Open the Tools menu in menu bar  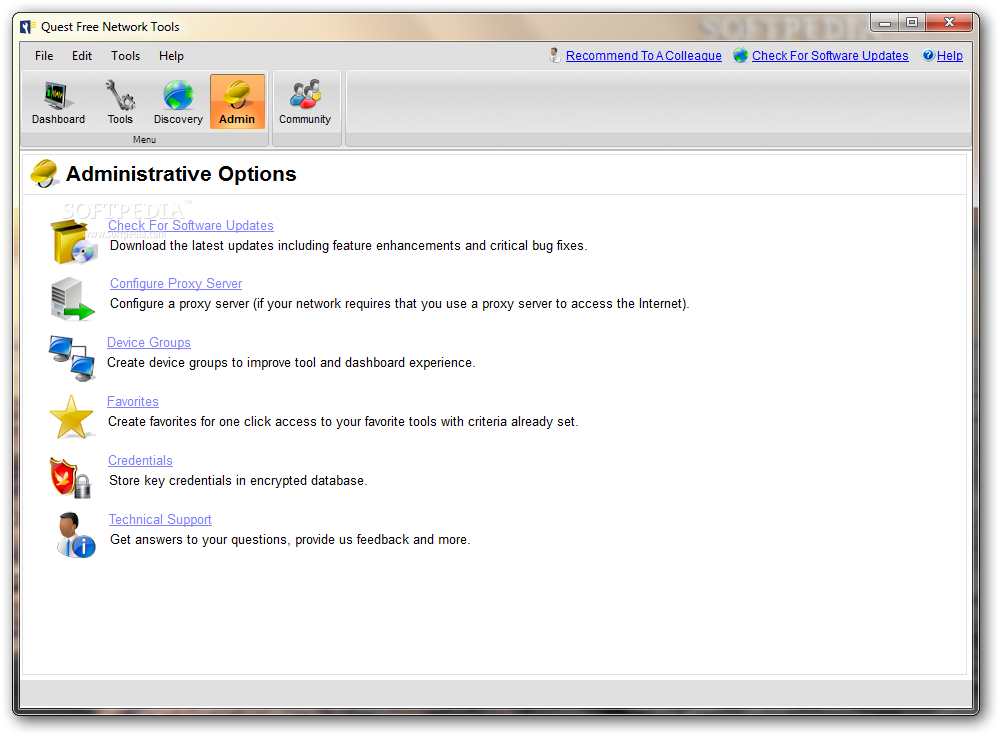click(x=125, y=55)
